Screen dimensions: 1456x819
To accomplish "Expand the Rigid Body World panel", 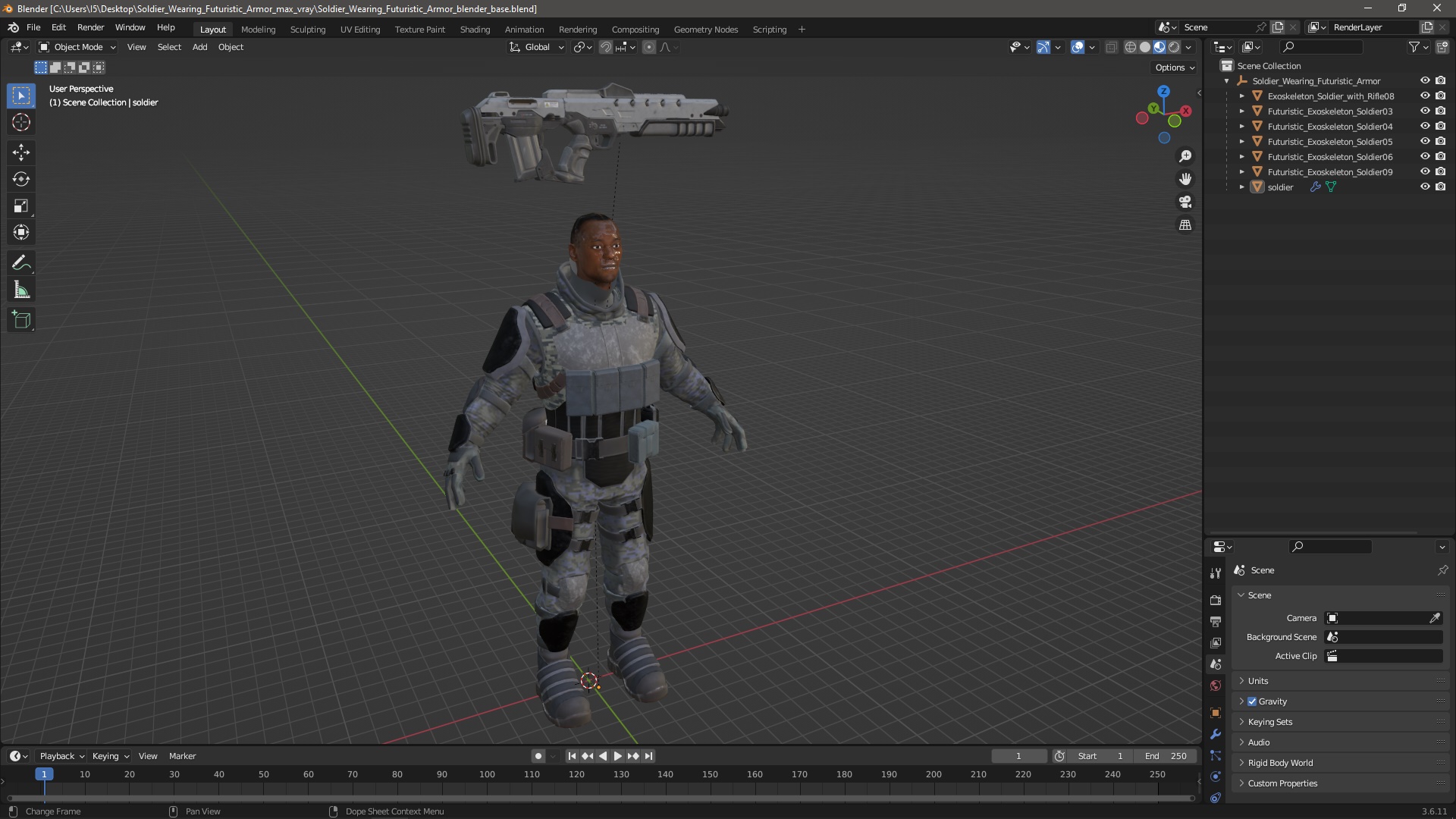I will point(1280,763).
